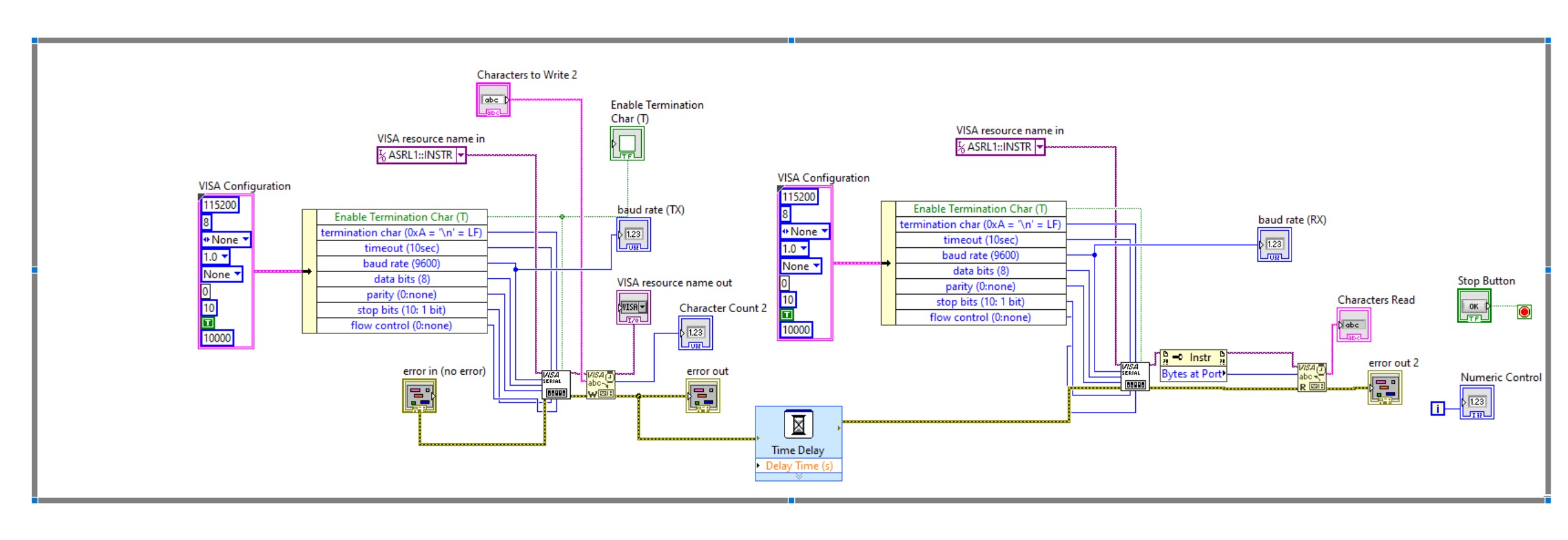This screenshot has height=540, width=1568.
Task: Select right unbundle termination char element
Action: (x=981, y=225)
